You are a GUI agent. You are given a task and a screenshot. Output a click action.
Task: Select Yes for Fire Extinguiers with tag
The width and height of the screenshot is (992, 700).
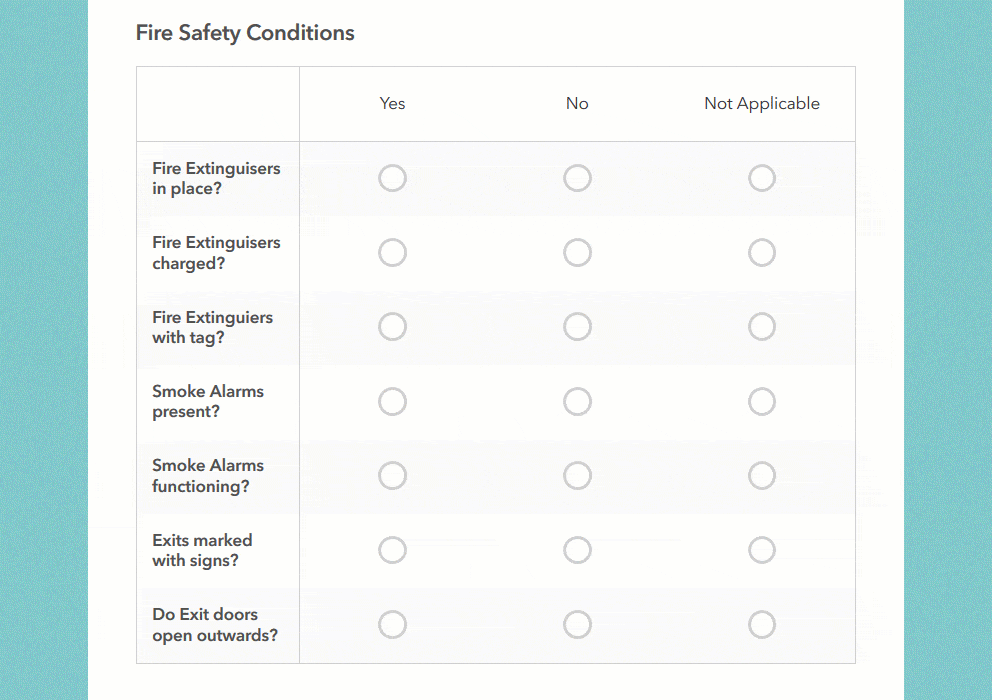point(392,326)
